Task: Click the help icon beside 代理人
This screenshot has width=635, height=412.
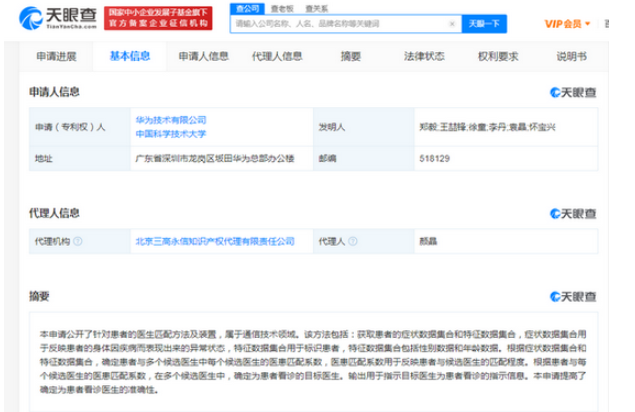Action: 353,241
